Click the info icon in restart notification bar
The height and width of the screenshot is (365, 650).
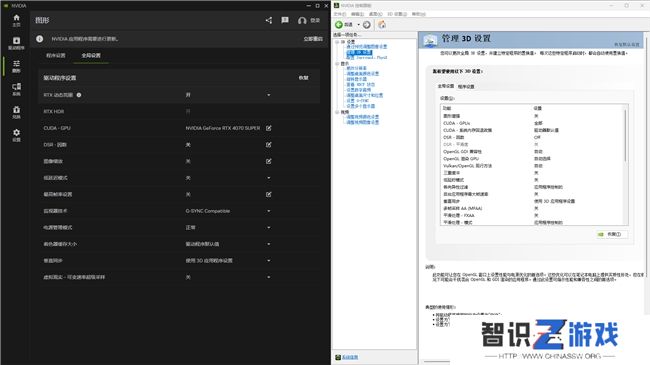39,39
